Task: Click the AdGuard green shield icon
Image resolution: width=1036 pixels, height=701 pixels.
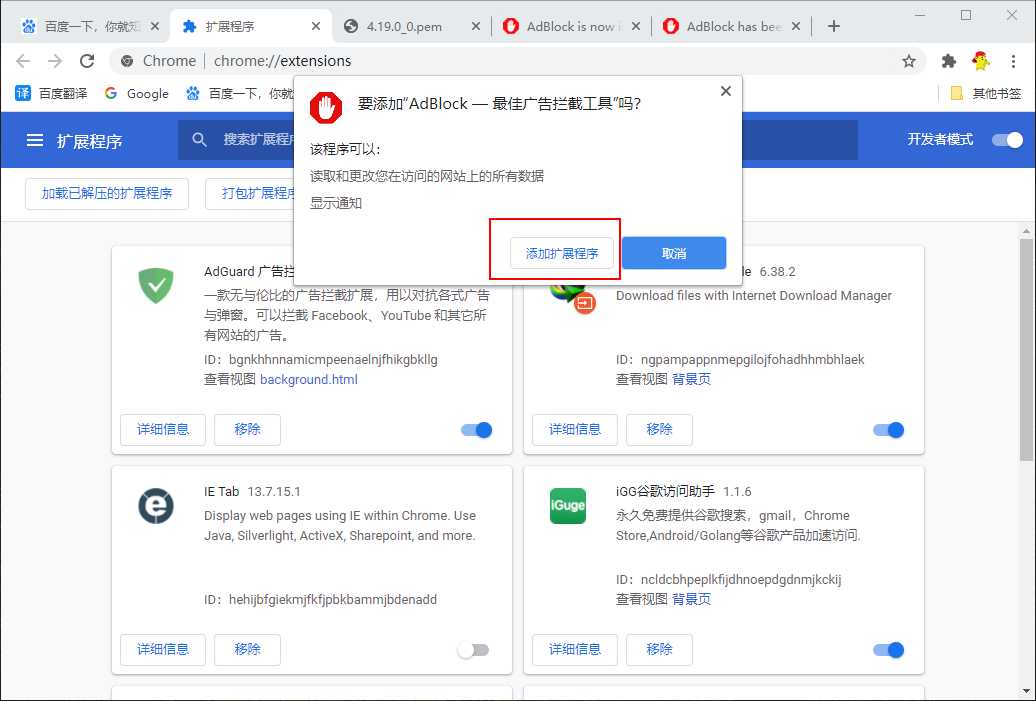Action: click(x=156, y=285)
